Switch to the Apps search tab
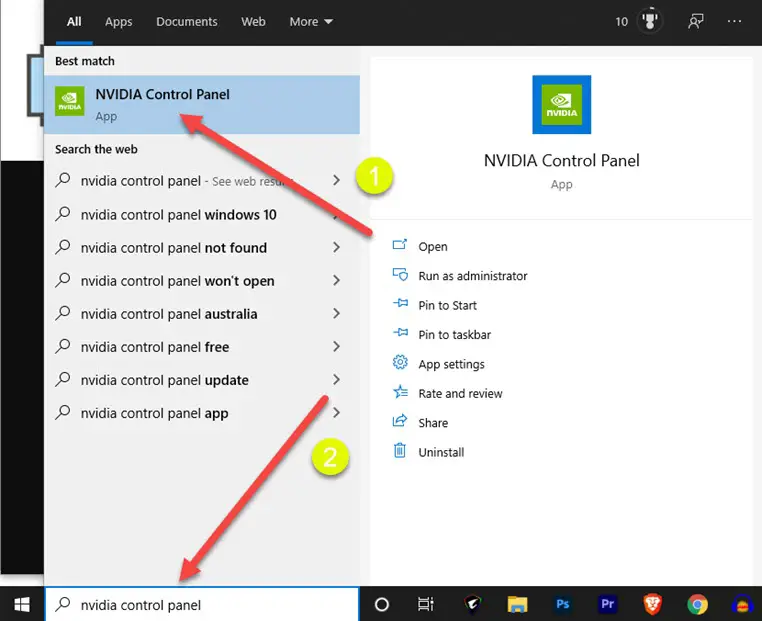762x621 pixels. click(x=119, y=21)
